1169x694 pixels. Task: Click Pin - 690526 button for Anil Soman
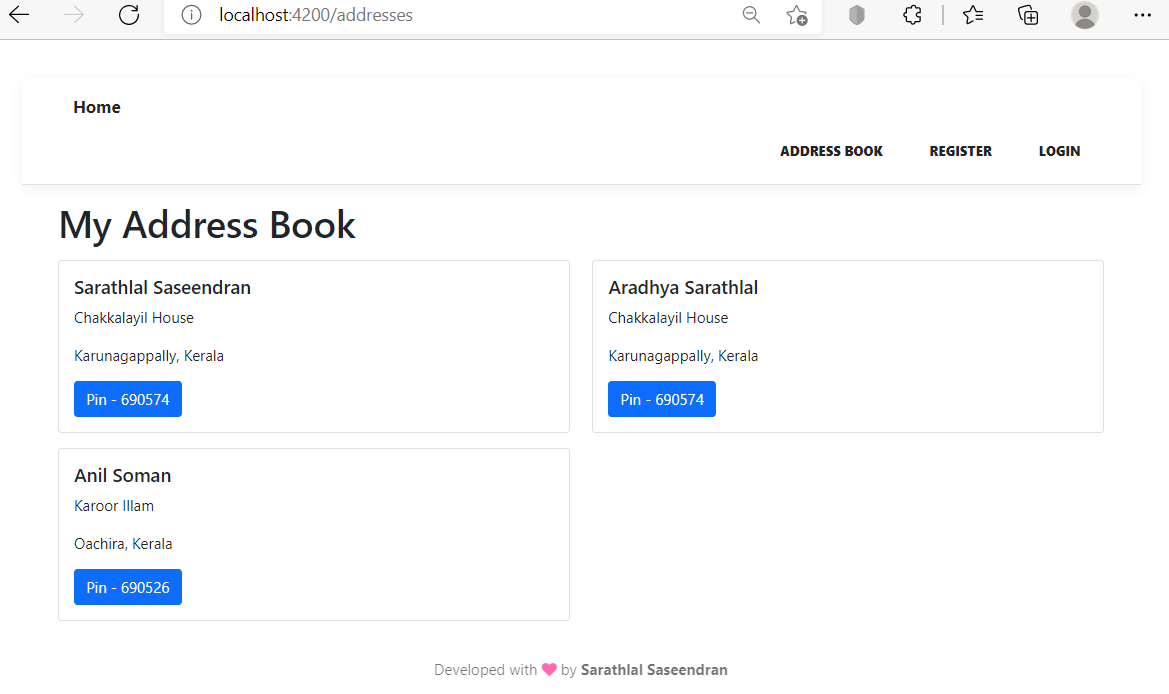point(127,587)
